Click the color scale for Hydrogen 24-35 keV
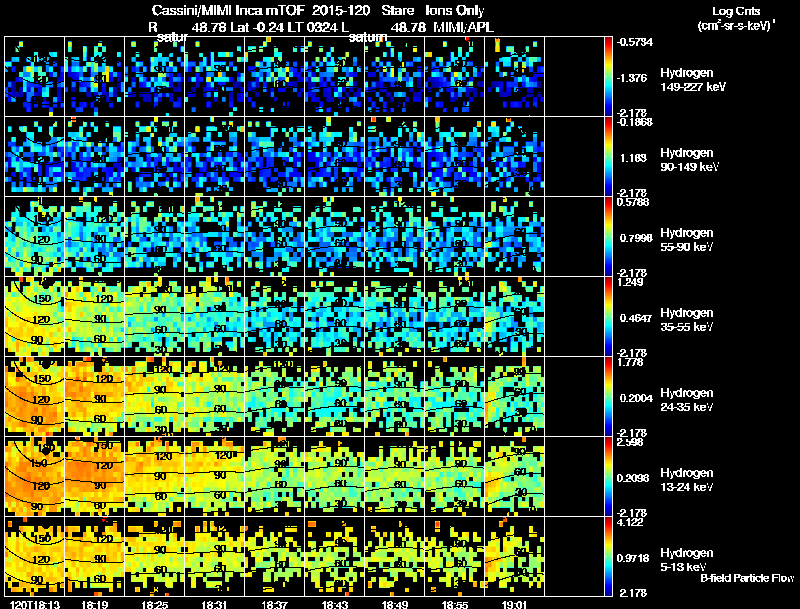Screen dimensions: 800x609 [608, 396]
